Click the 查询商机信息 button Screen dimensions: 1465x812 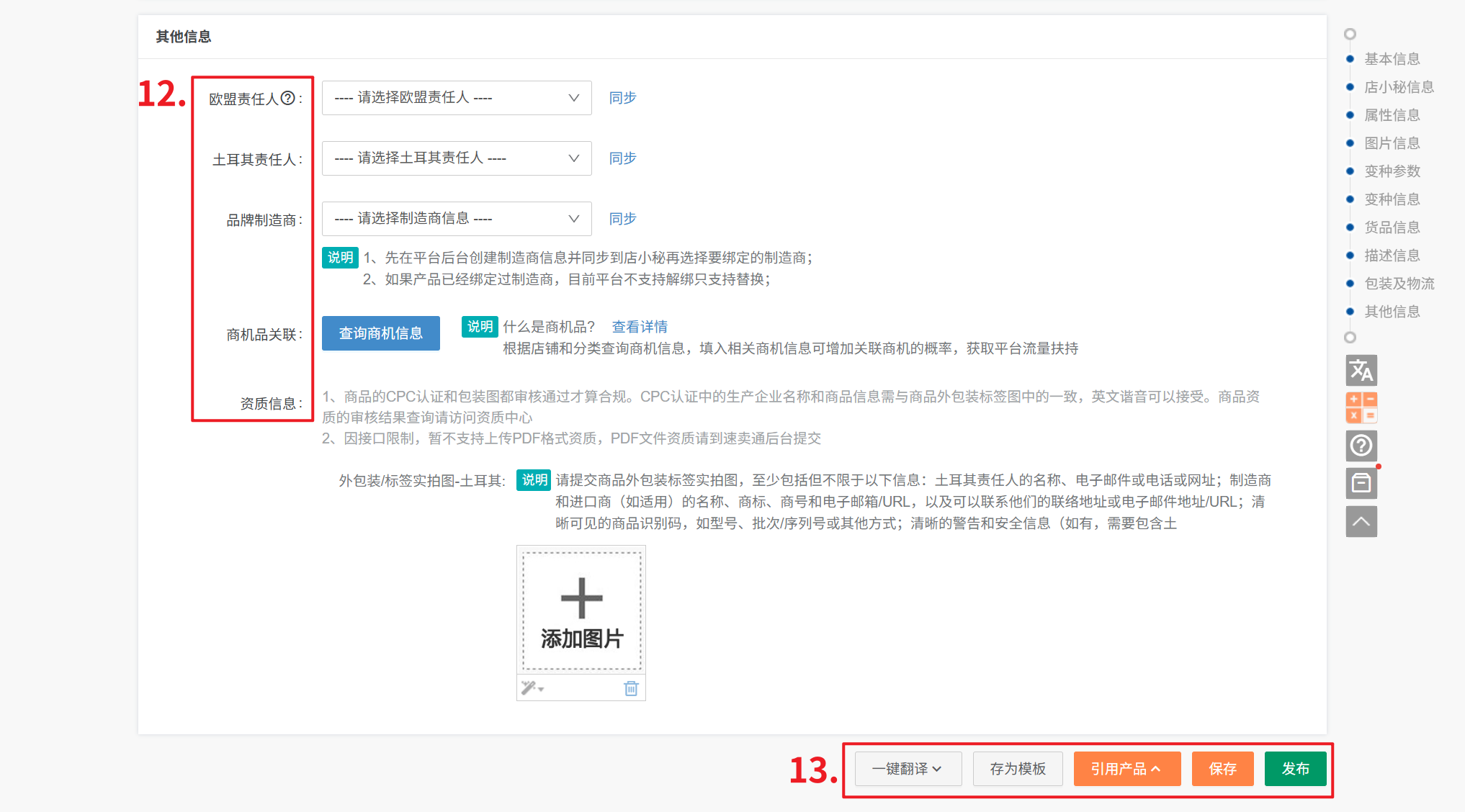(x=380, y=333)
